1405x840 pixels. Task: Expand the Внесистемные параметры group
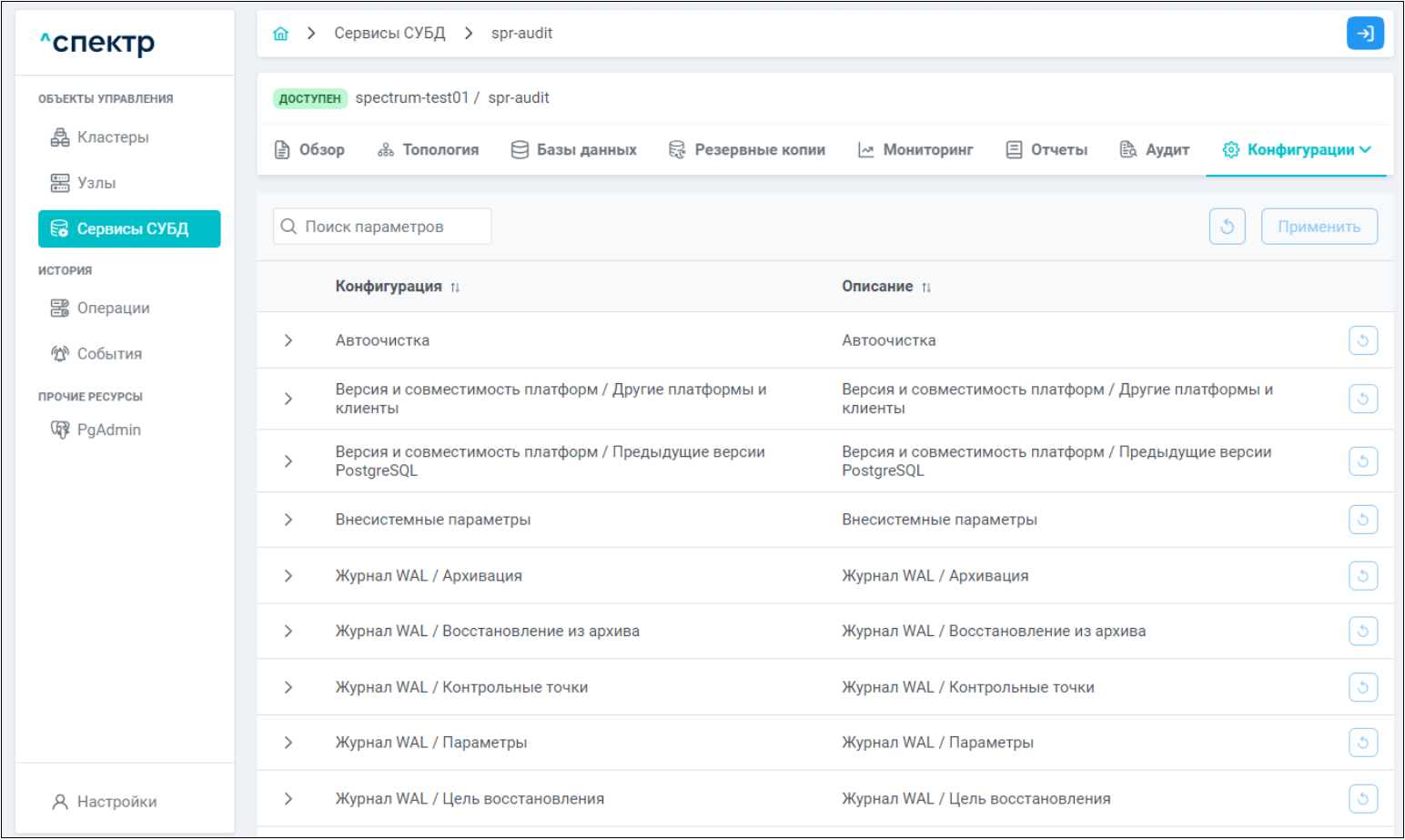tap(288, 520)
